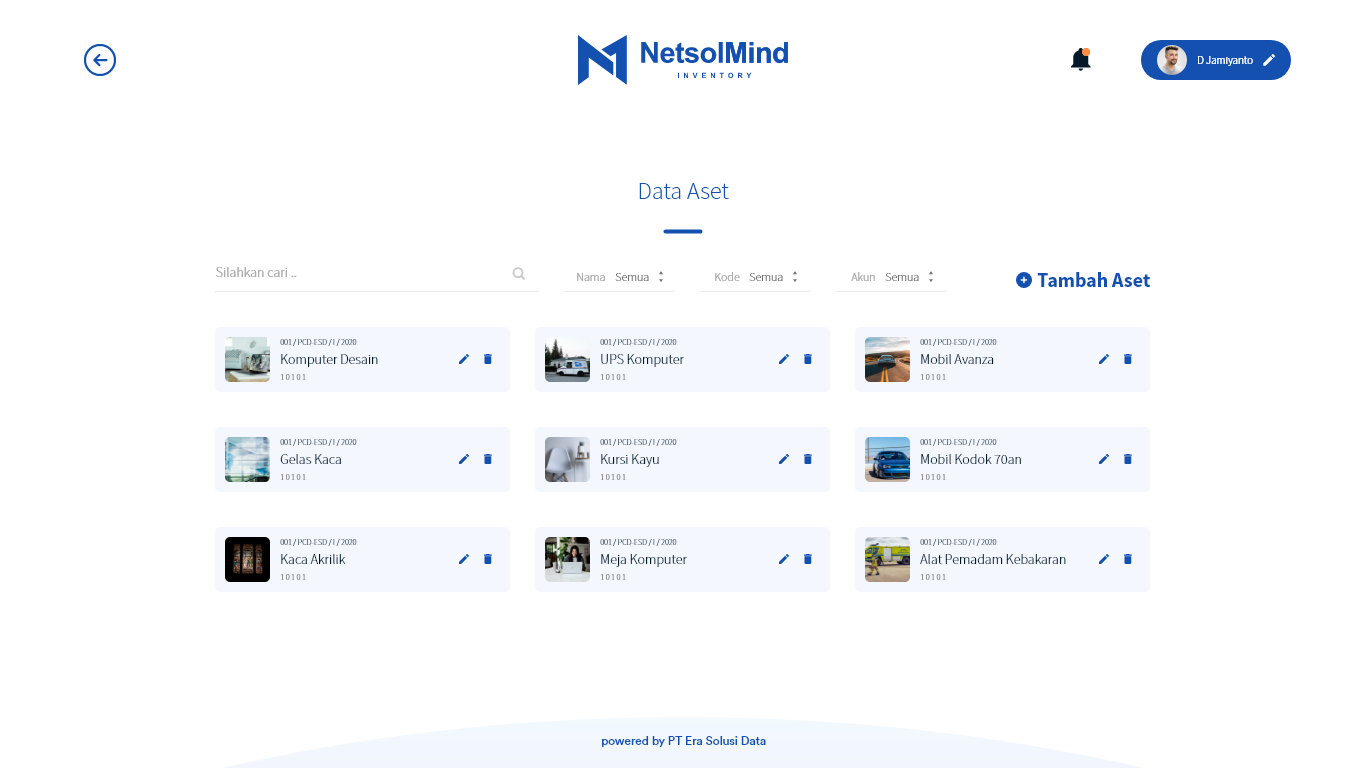Image resolution: width=1366 pixels, height=768 pixels.
Task: Select the 'Alat Pemadam Kebakaran' asset name
Action: [993, 559]
